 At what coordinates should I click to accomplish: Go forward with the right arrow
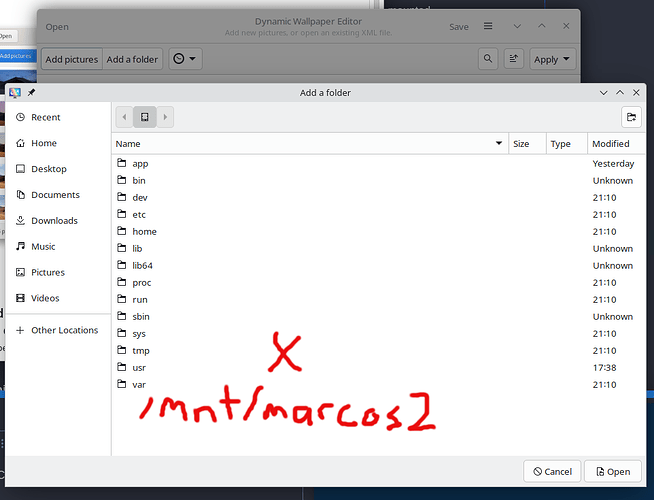click(165, 117)
